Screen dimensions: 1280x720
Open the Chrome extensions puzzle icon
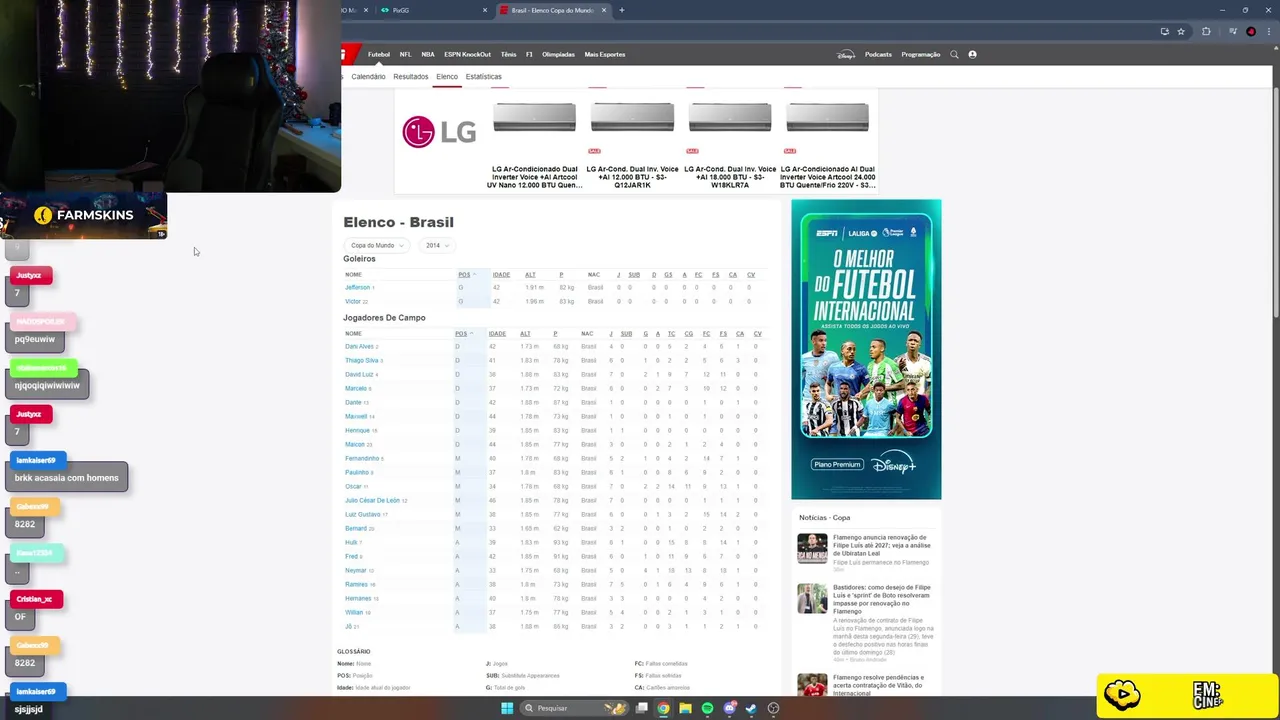click(x=1206, y=31)
